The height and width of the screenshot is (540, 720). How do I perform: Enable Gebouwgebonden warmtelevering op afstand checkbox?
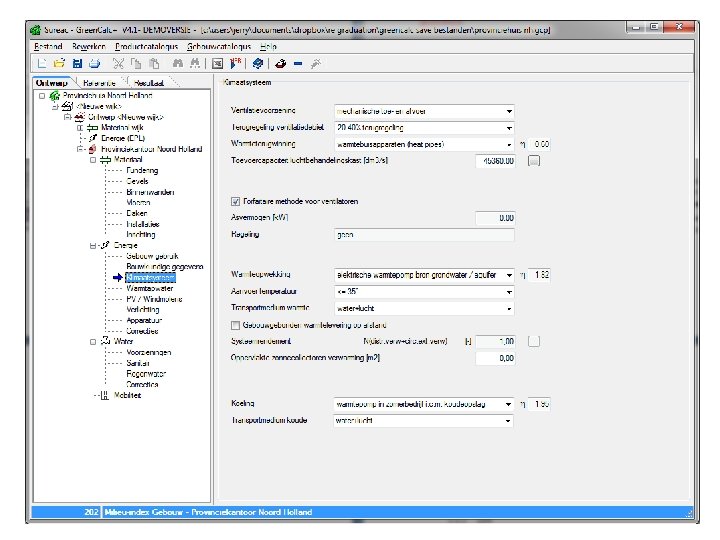[236, 326]
